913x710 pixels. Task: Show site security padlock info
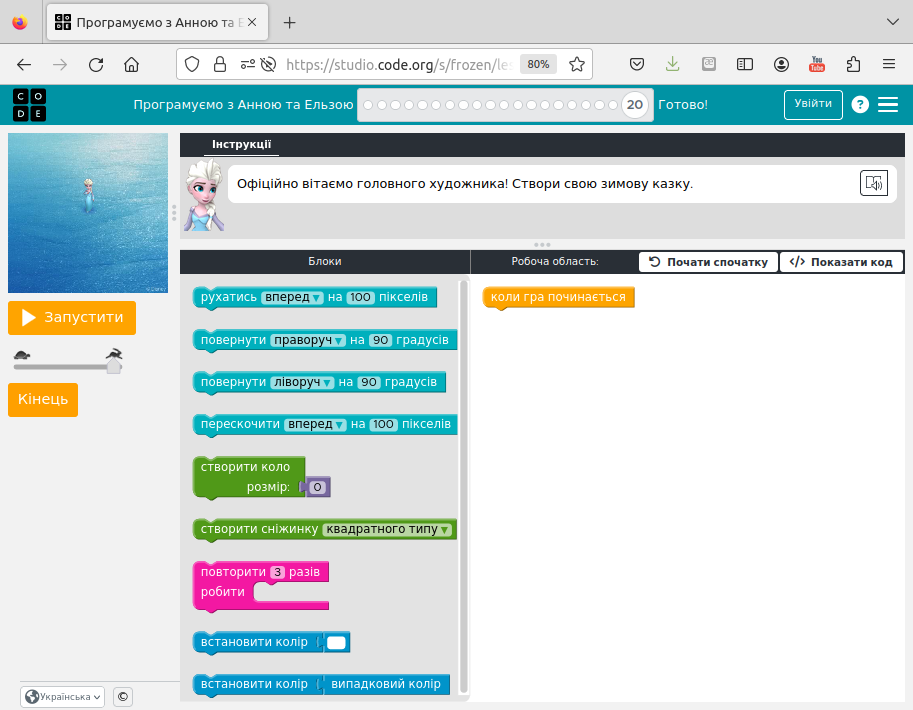click(220, 64)
